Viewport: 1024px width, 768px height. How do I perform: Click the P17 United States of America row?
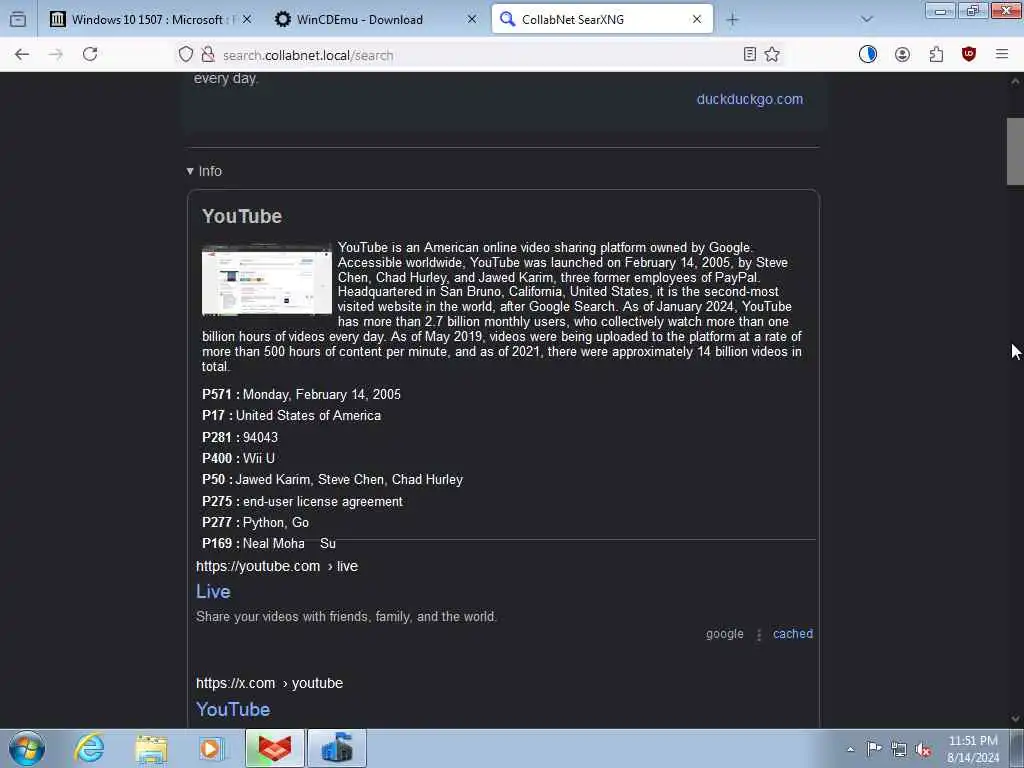tap(291, 415)
